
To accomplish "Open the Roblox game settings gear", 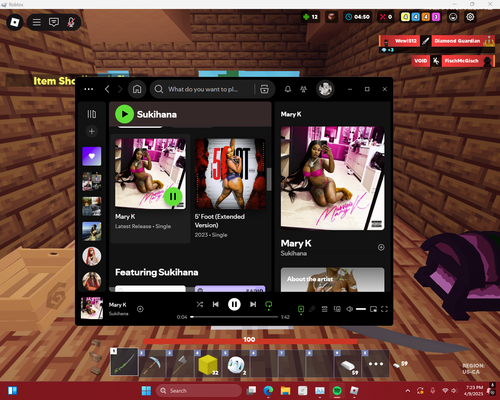I will pyautogui.click(x=470, y=17).
